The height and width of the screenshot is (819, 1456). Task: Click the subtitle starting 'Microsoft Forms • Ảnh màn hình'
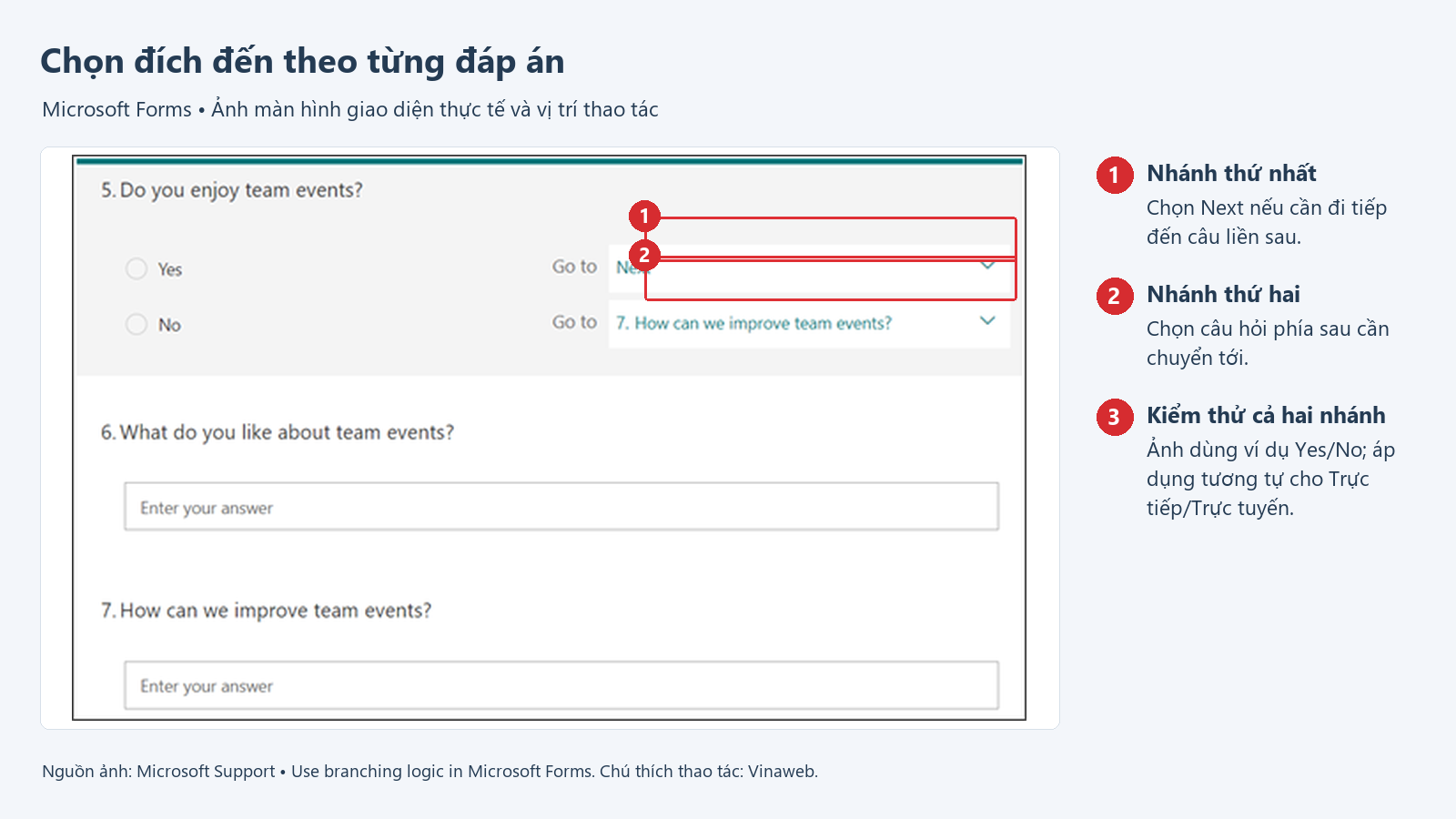coord(350,109)
